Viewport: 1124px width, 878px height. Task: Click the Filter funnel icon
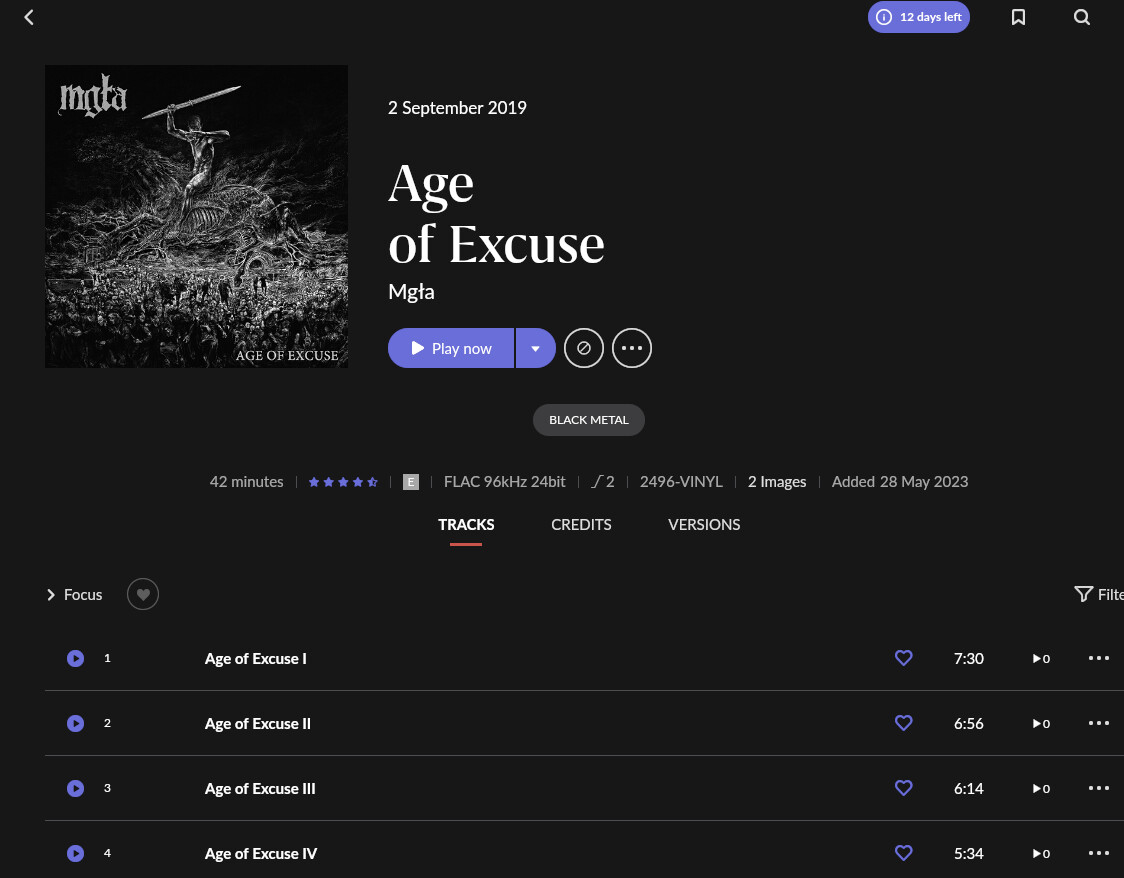coord(1083,594)
